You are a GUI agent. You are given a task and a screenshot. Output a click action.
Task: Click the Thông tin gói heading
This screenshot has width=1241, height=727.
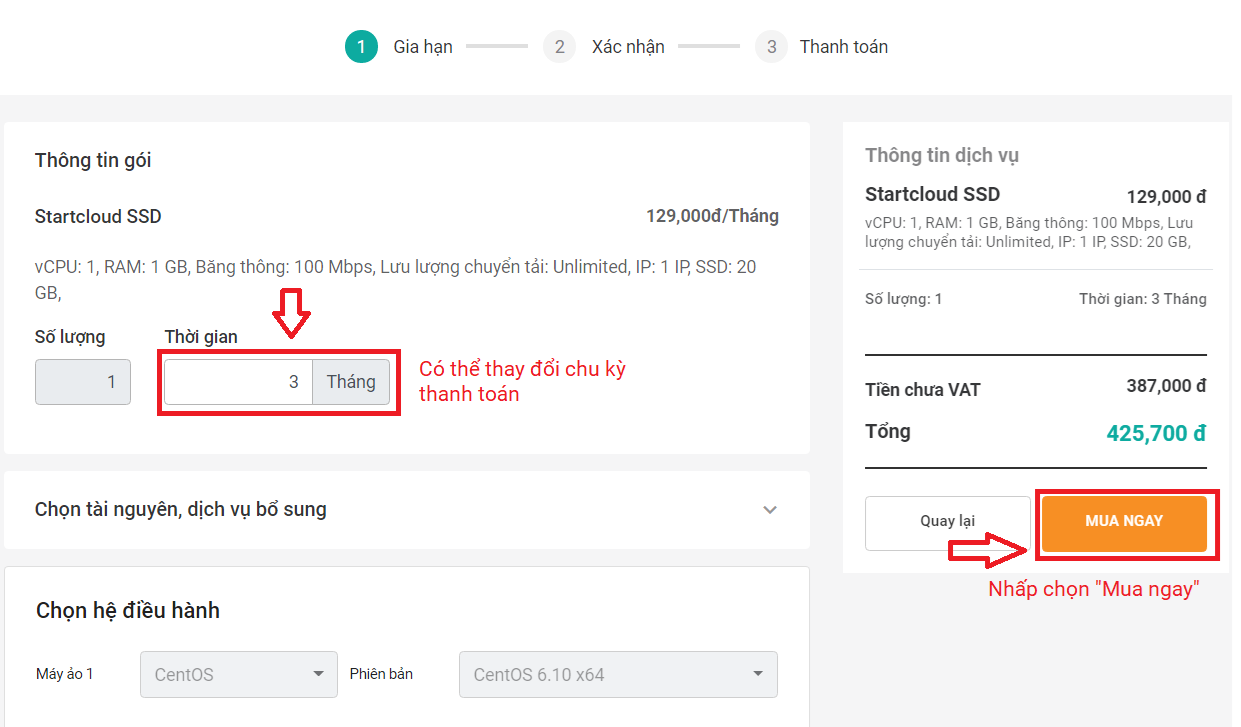click(93, 160)
